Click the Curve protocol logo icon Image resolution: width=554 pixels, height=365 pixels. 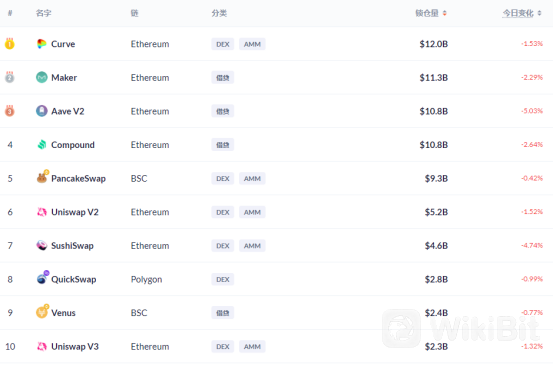point(42,44)
